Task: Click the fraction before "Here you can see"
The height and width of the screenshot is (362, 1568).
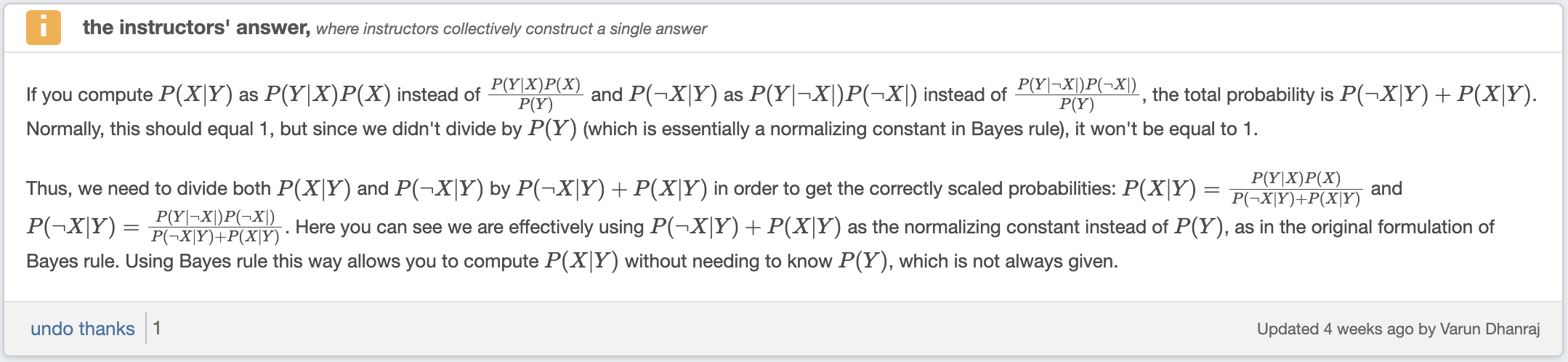Action: tap(215, 227)
